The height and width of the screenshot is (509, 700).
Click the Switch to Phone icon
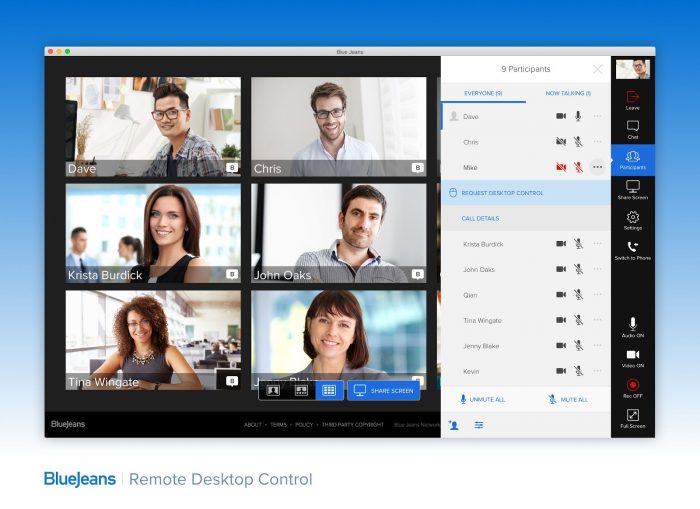(x=632, y=248)
